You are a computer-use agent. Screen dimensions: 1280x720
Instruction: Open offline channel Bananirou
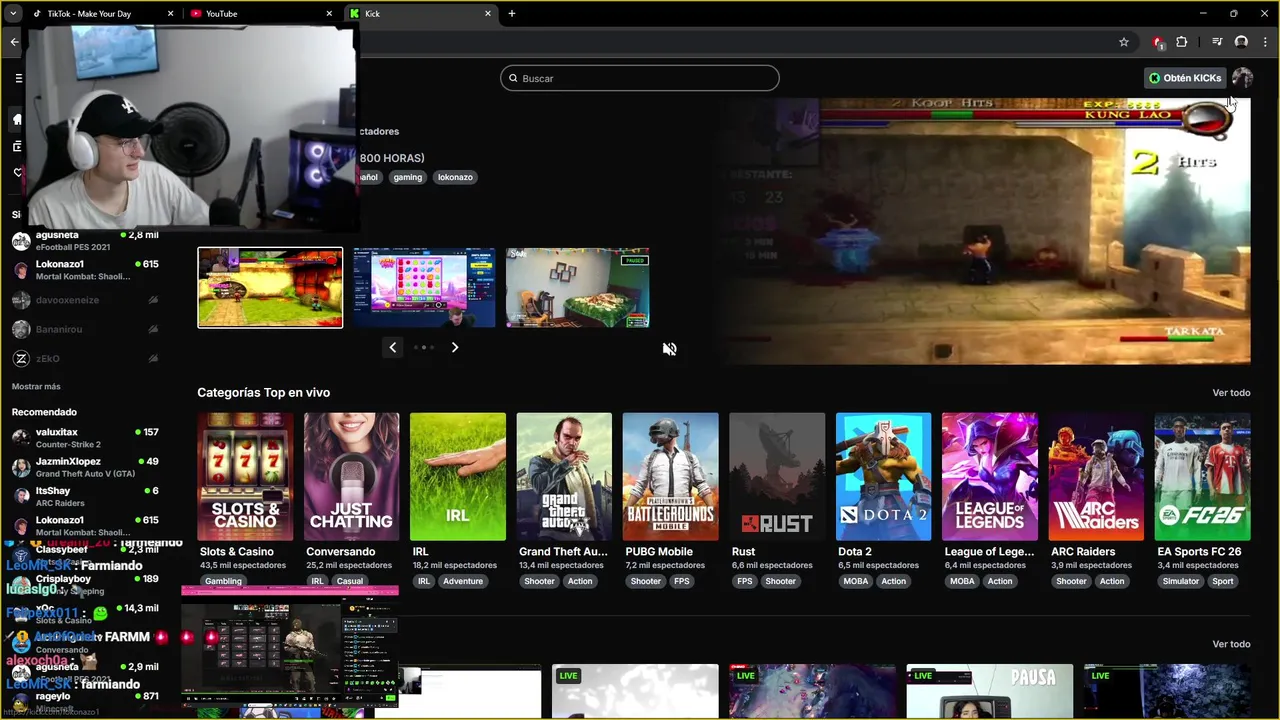(85, 329)
